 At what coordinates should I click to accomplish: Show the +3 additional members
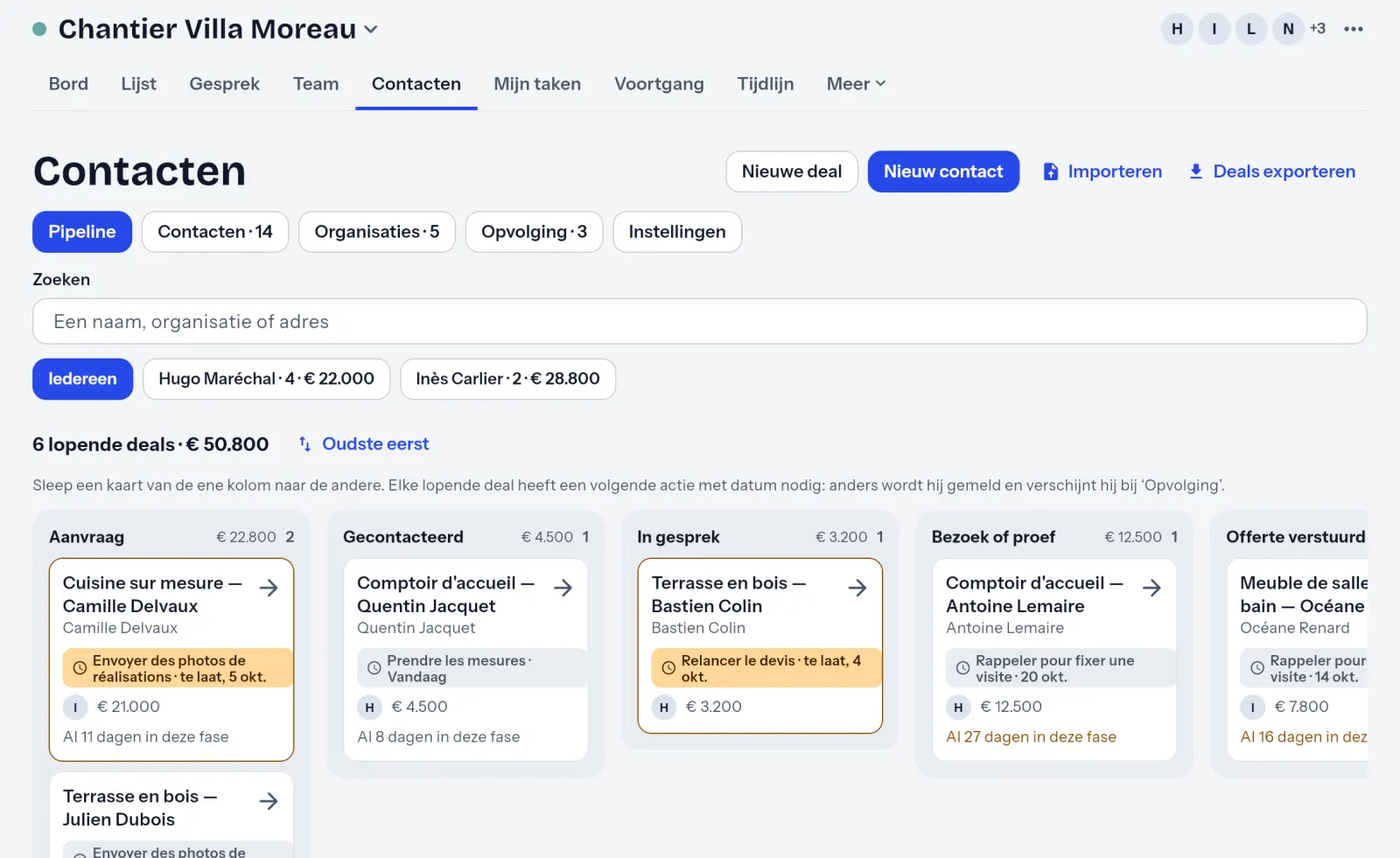(1318, 29)
